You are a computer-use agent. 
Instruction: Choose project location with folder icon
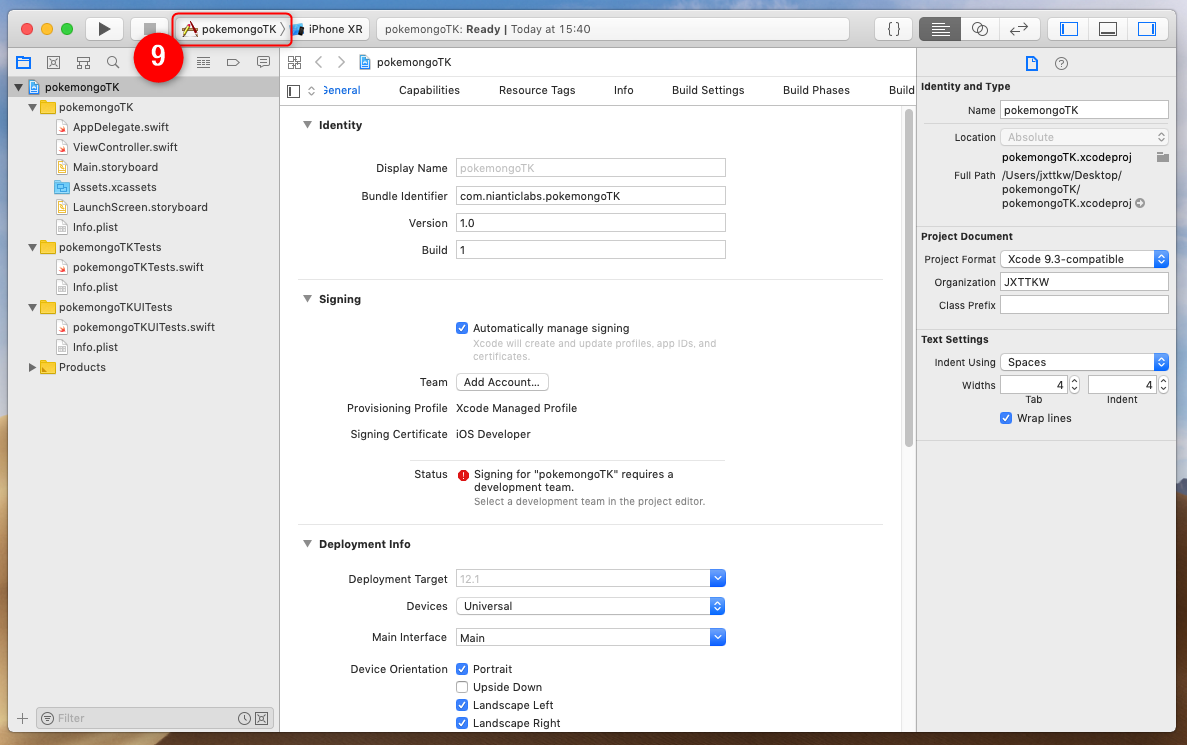pyautogui.click(x=1163, y=157)
